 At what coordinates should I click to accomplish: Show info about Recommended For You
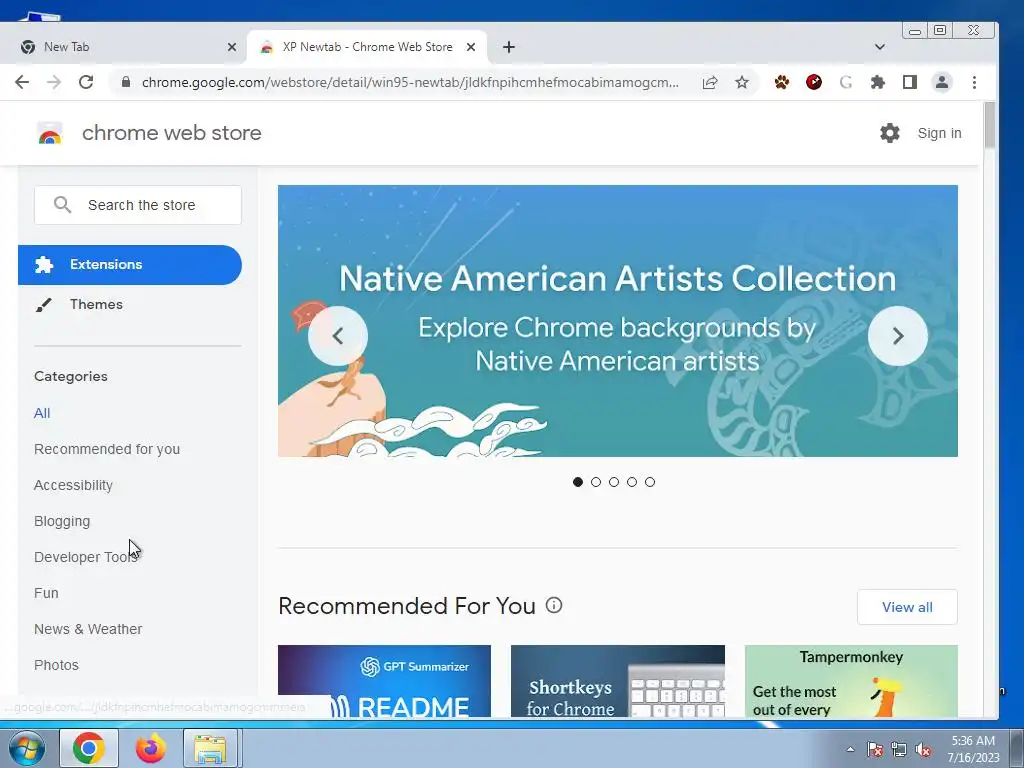click(554, 605)
